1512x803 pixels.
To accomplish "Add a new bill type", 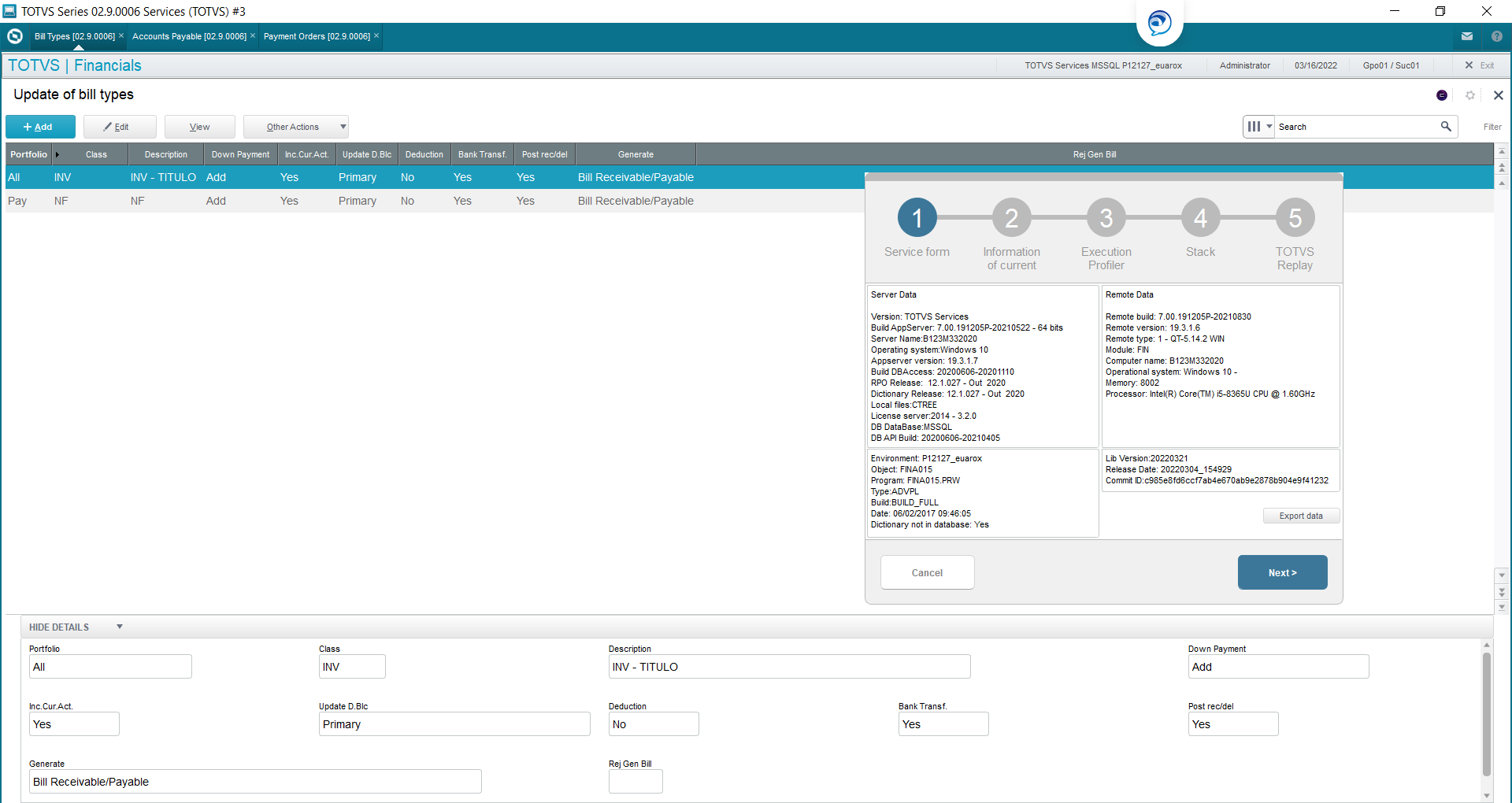I will 40,127.
